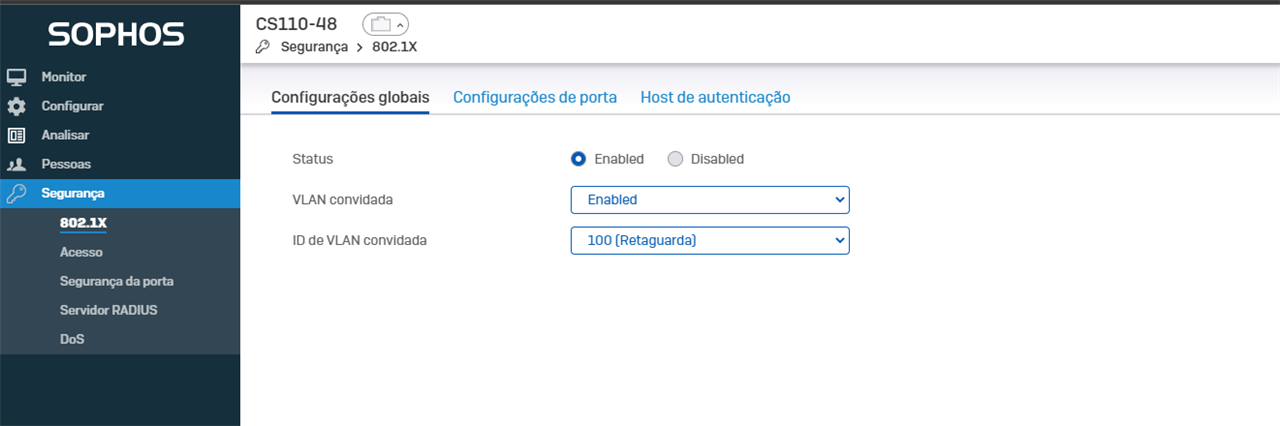Switch to Configurações de porta tab

535,97
